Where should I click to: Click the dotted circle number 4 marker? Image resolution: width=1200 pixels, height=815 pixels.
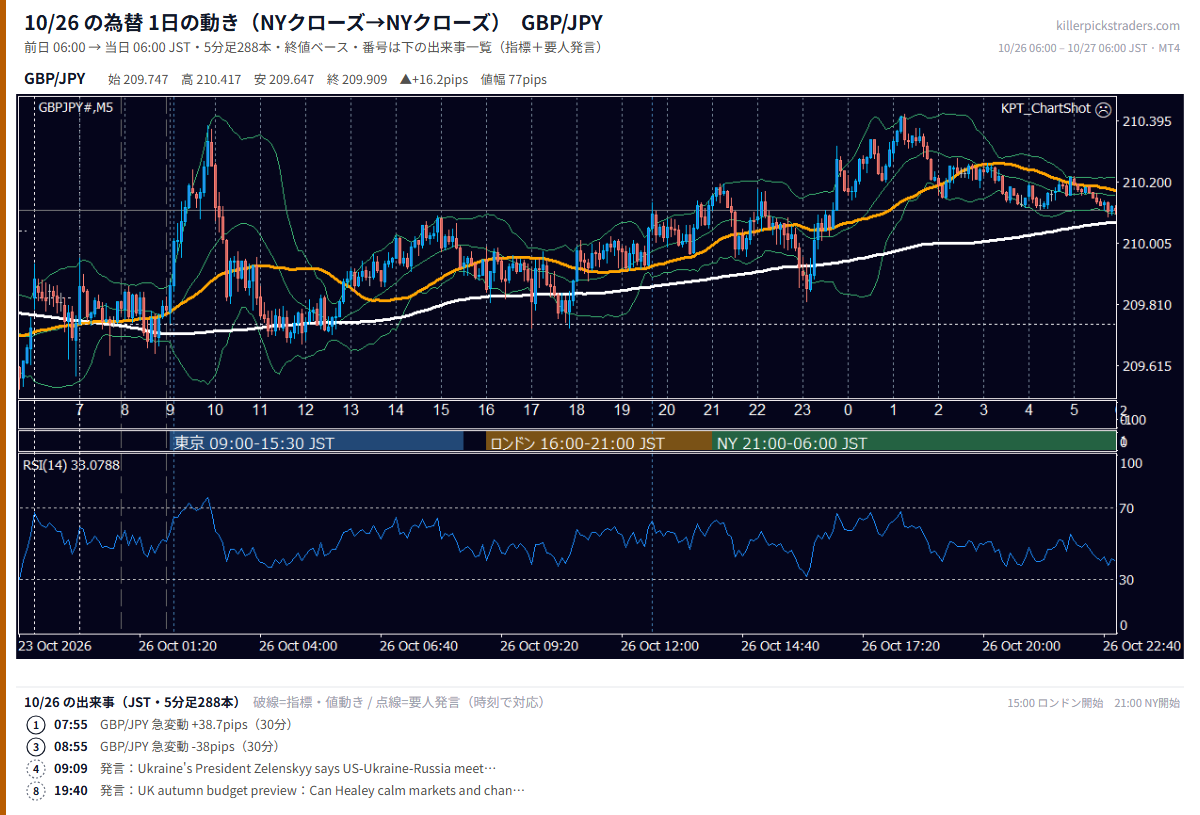pyautogui.click(x=36, y=768)
